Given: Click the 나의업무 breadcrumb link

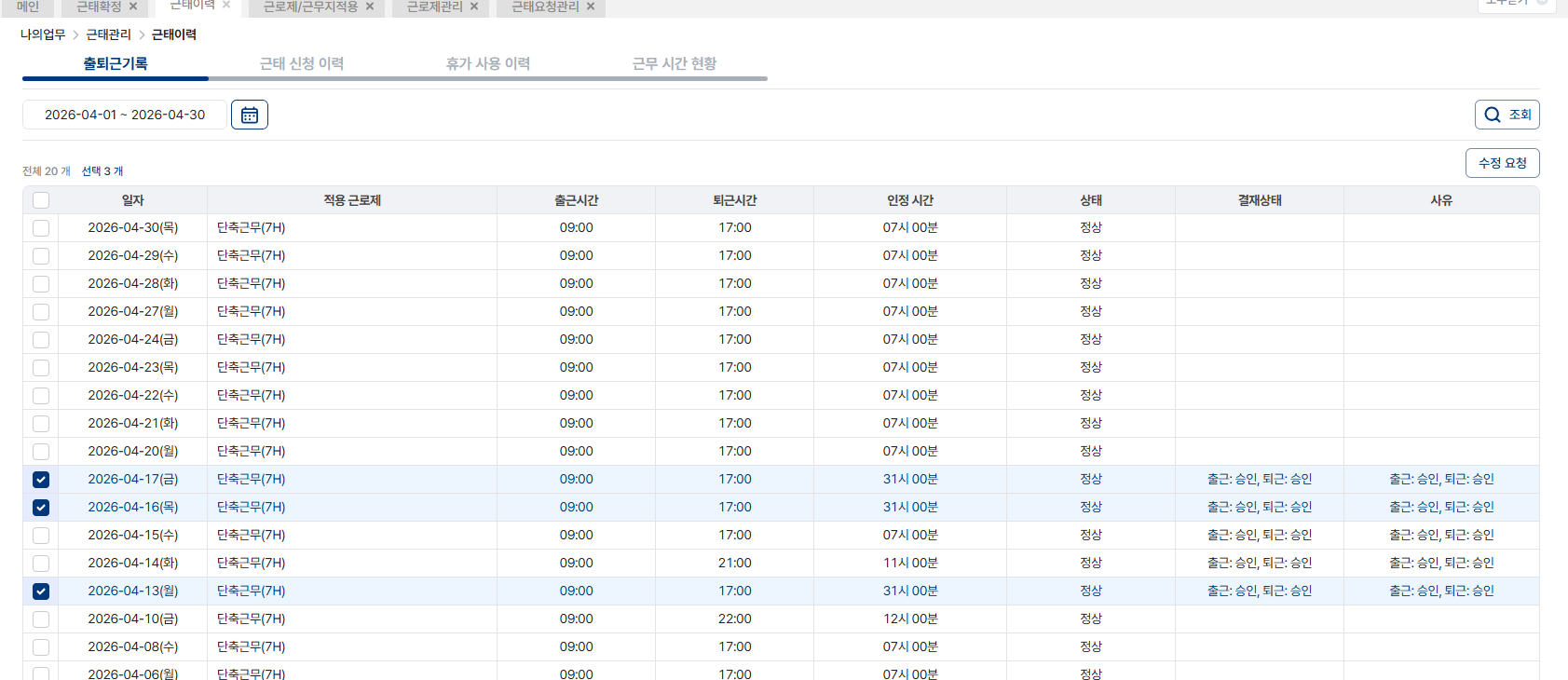Looking at the screenshot, I should [43, 34].
